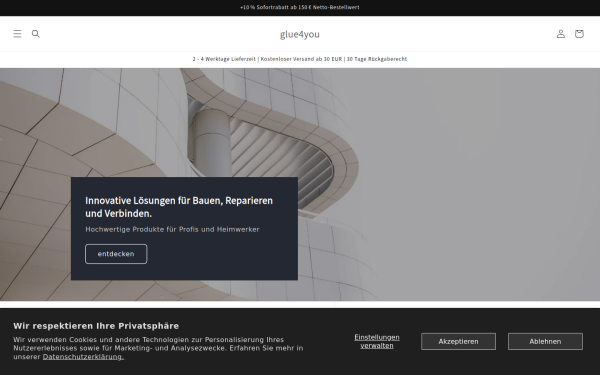Decline cookies with 'Ablehnen'
The width and height of the screenshot is (600, 375).
click(545, 341)
